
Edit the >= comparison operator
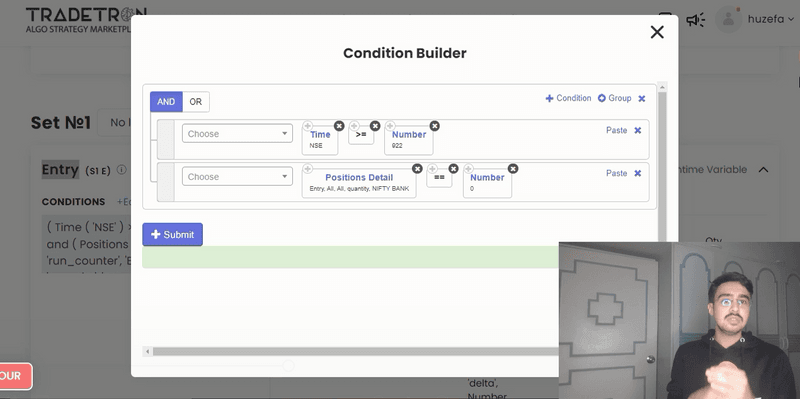[361, 135]
